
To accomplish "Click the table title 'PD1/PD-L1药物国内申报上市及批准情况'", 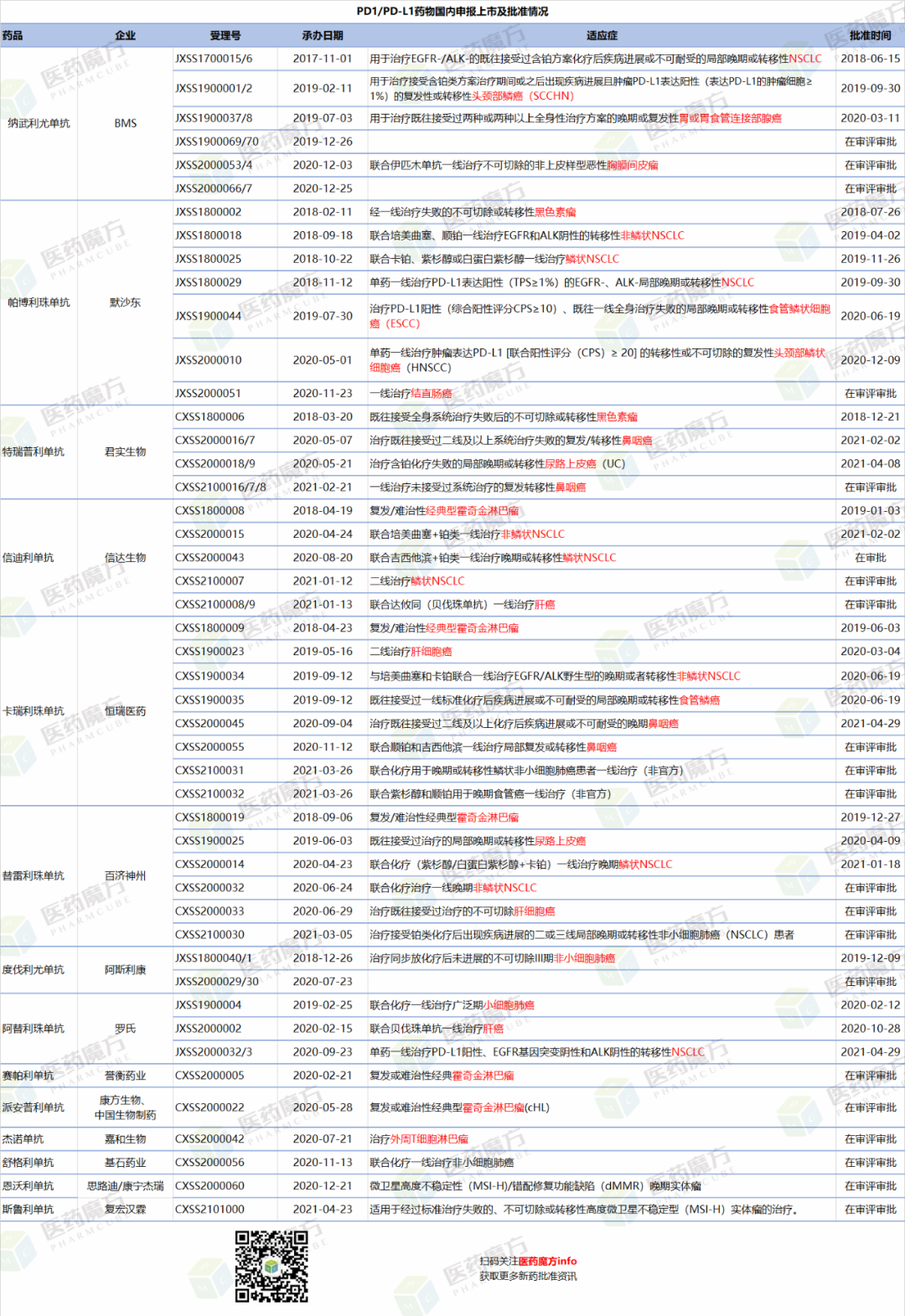I will 452,12.
